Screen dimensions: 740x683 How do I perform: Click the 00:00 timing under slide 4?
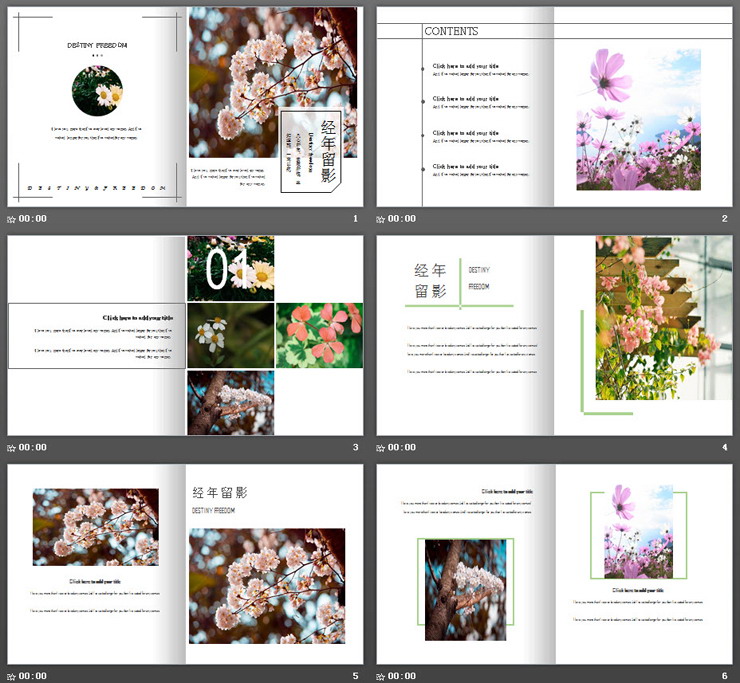(402, 448)
